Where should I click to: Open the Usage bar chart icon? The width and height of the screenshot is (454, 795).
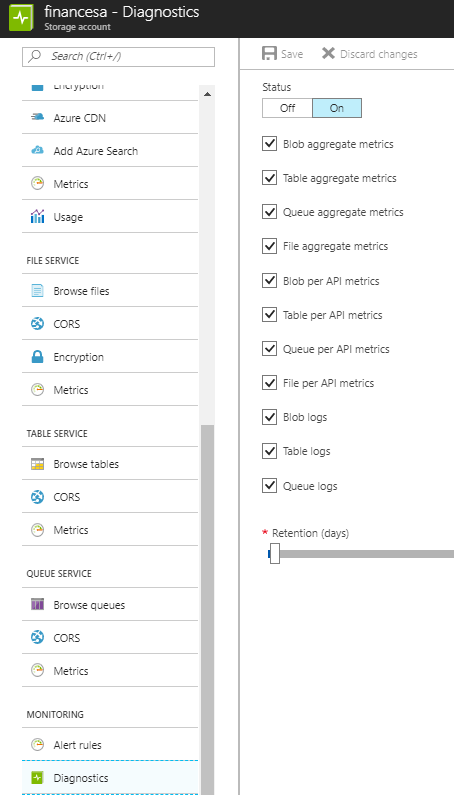(x=38, y=216)
